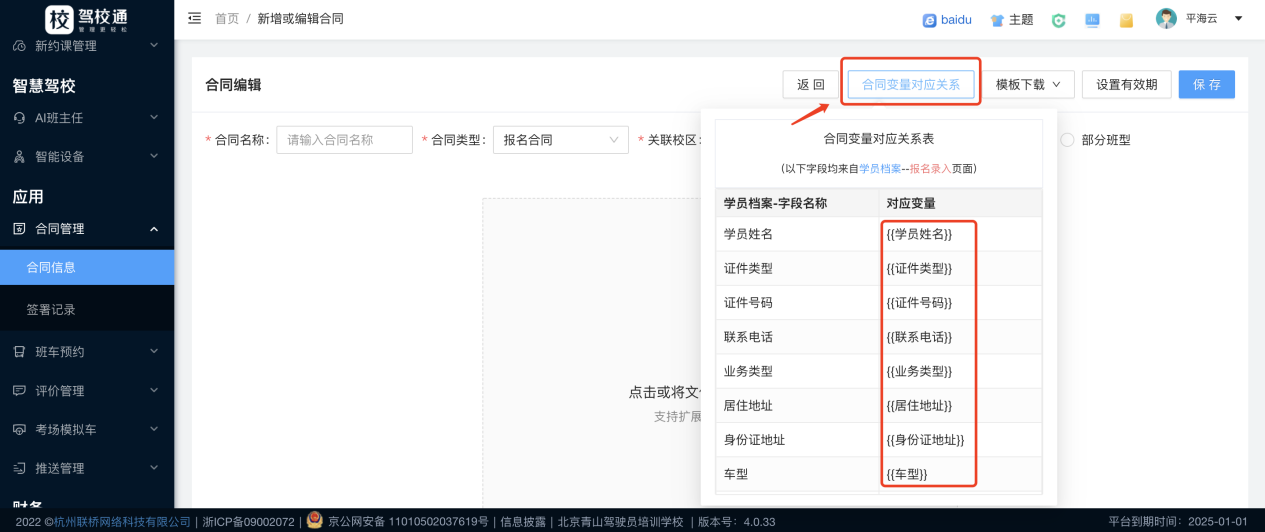This screenshot has width=1265, height=532.
Task: Collapse the 合同管理 menu chevron
Action: click(153, 229)
